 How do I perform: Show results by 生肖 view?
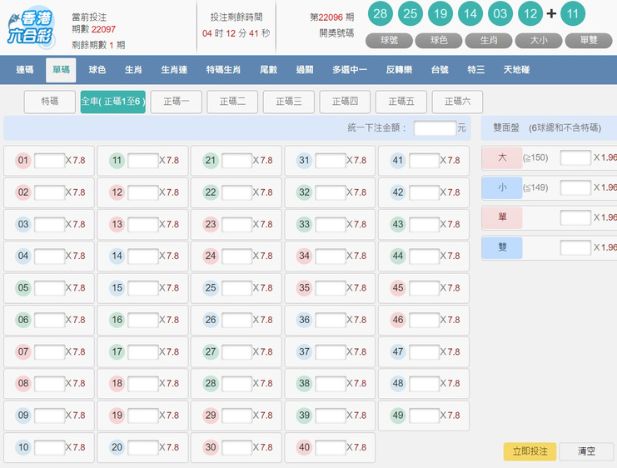pos(489,40)
